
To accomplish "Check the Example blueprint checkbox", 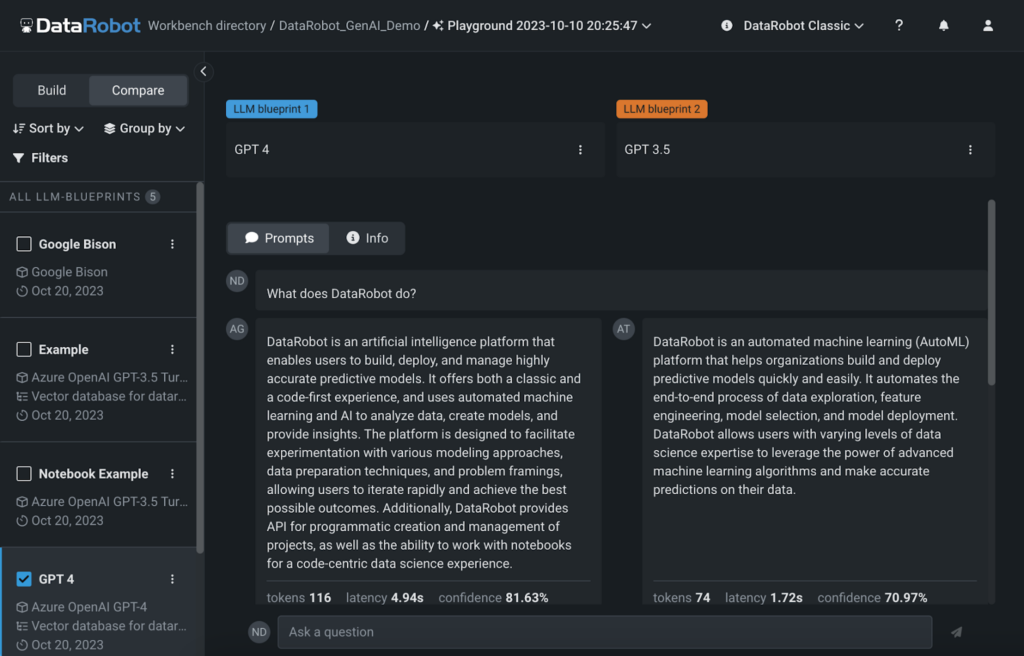I will [24, 350].
